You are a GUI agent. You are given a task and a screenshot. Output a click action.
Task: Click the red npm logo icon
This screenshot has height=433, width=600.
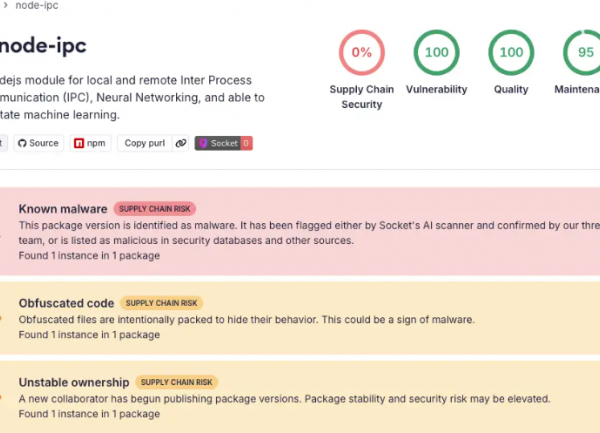coord(79,143)
